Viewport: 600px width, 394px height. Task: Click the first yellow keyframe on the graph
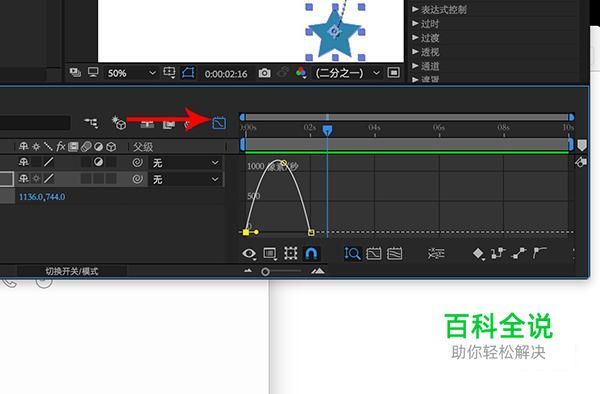click(x=246, y=232)
